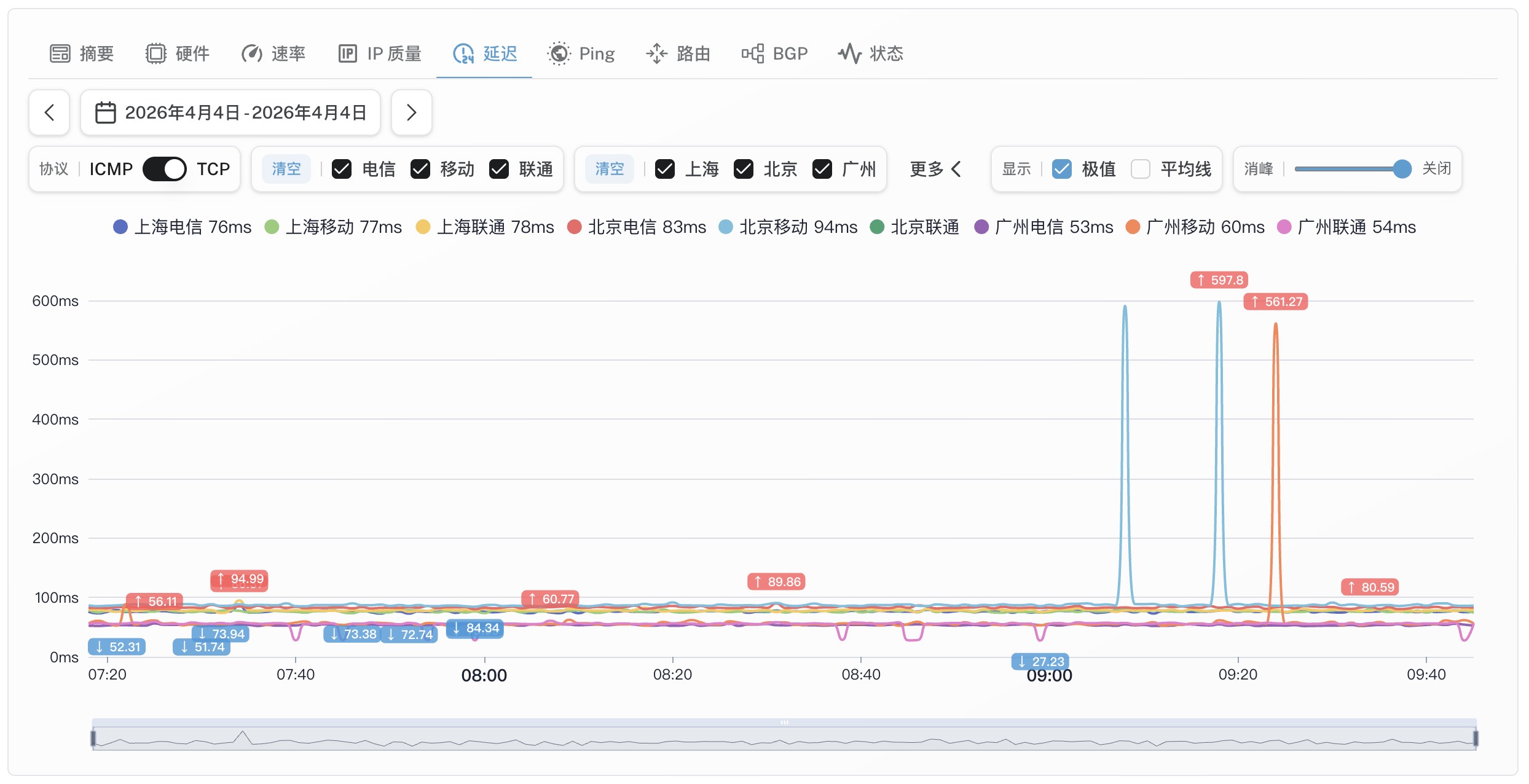Toggle the 北京电信 83ms legend series
Image resolution: width=1529 pixels, height=784 pixels.
tap(637, 227)
